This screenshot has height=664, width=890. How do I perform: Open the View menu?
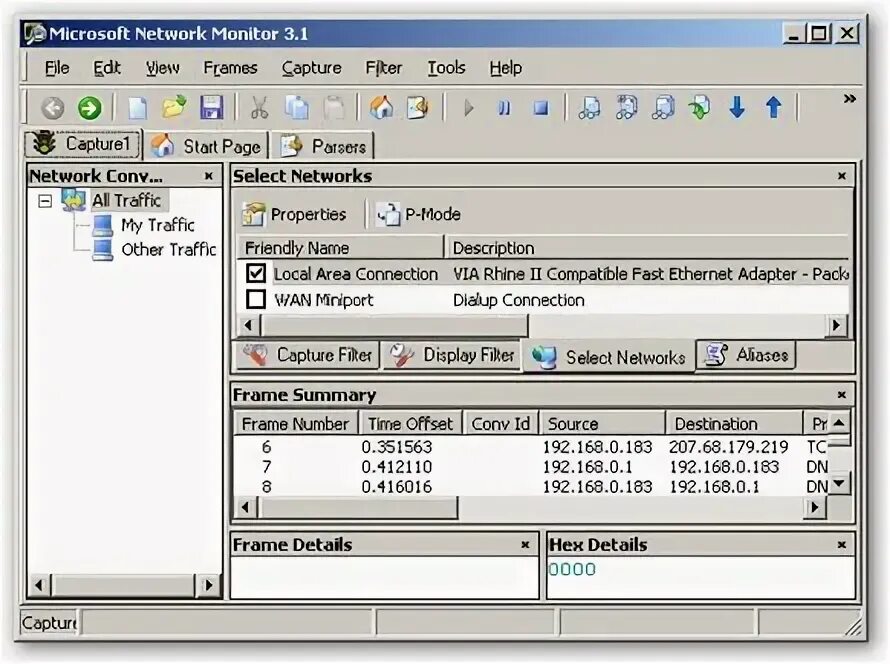[x=162, y=68]
